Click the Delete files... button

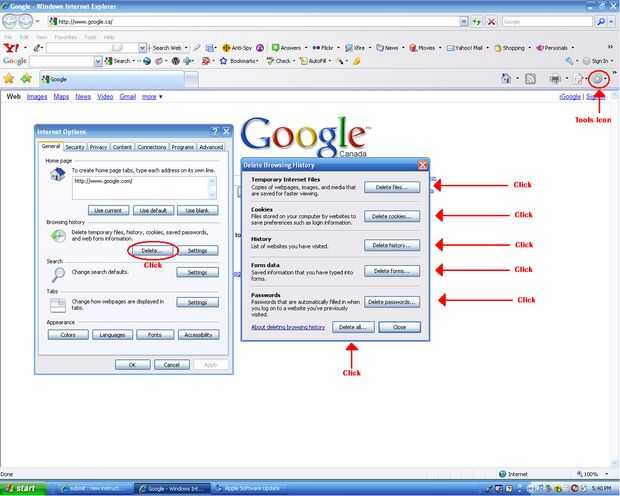click(391, 187)
